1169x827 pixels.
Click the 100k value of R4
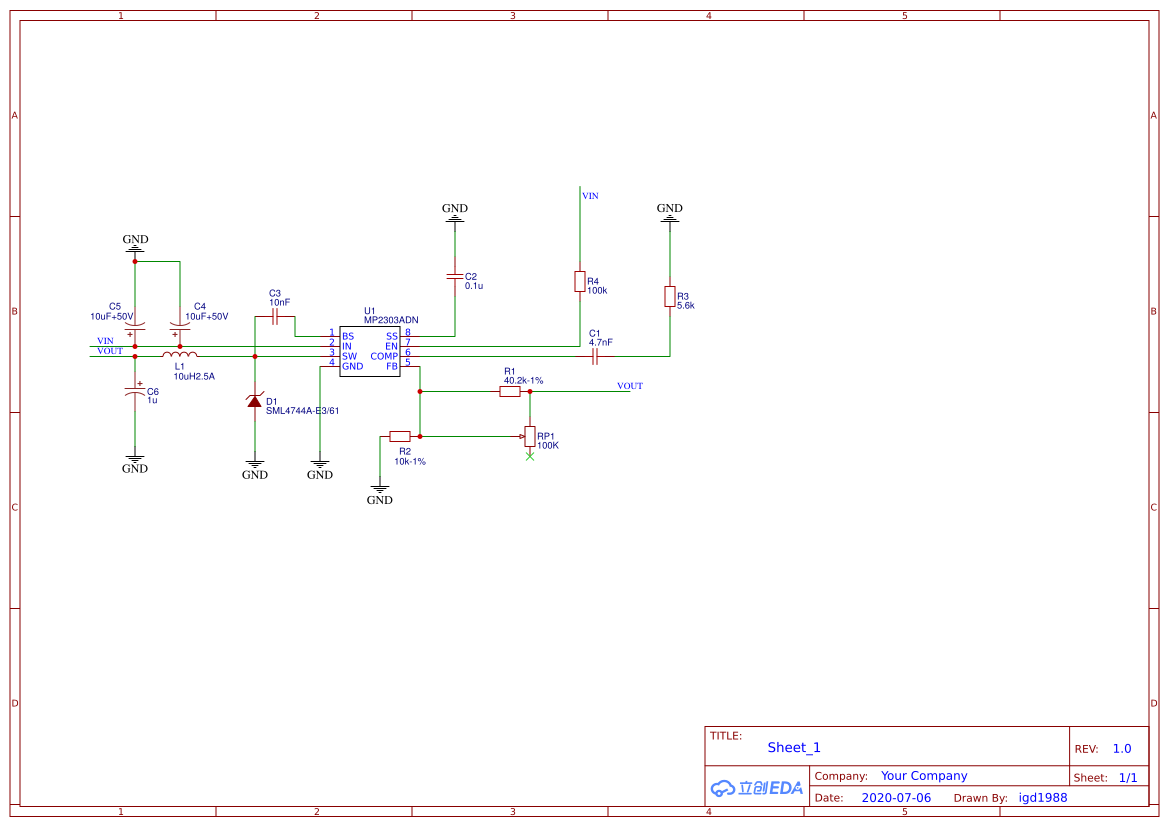point(597,291)
